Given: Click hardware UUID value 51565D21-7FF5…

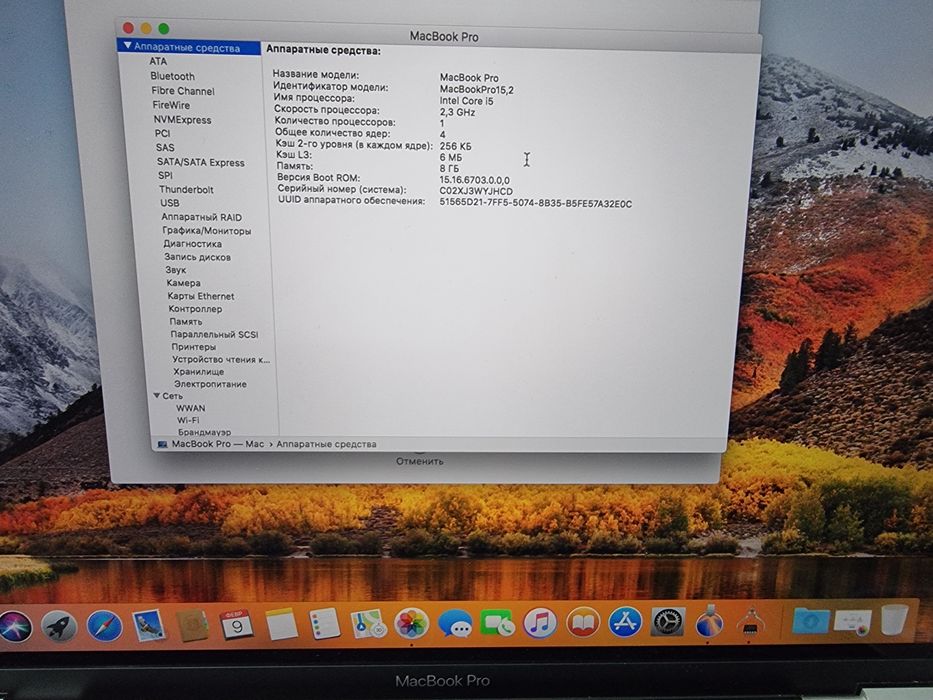Looking at the screenshot, I should (x=536, y=204).
